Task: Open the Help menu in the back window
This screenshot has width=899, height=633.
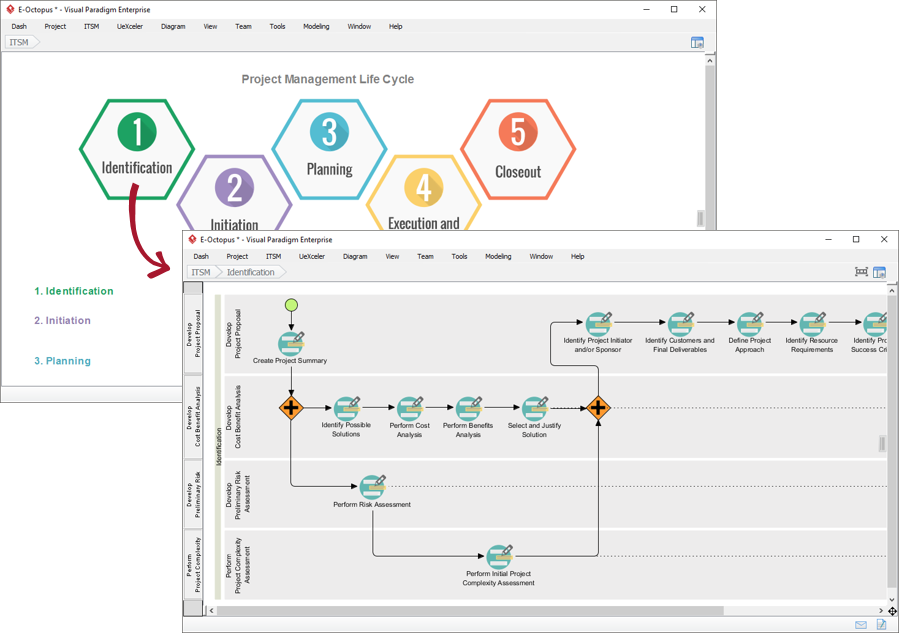Action: [x=396, y=26]
